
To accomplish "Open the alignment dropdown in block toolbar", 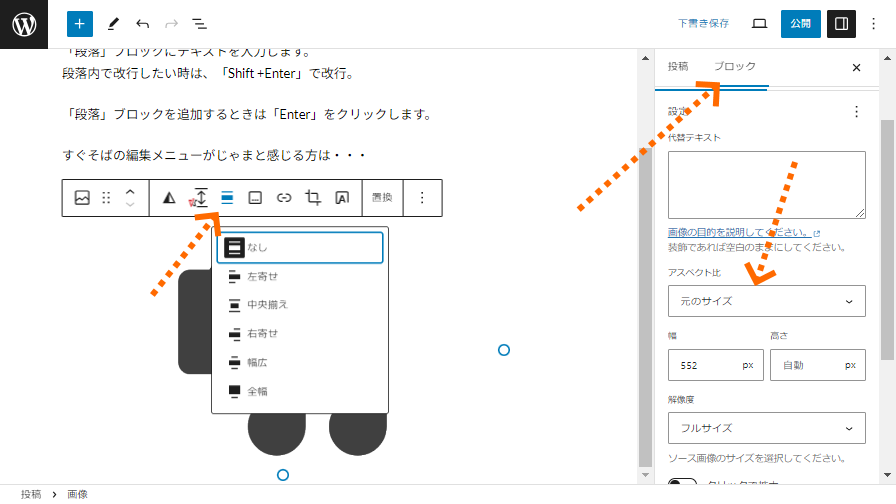I will [227, 198].
